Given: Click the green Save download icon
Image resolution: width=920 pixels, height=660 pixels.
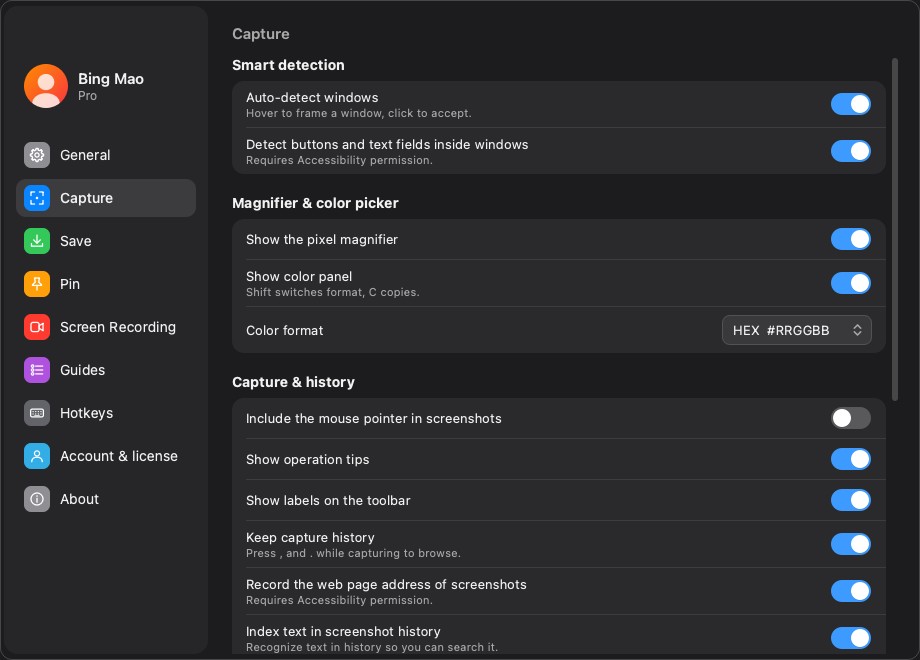Looking at the screenshot, I should [x=36, y=241].
